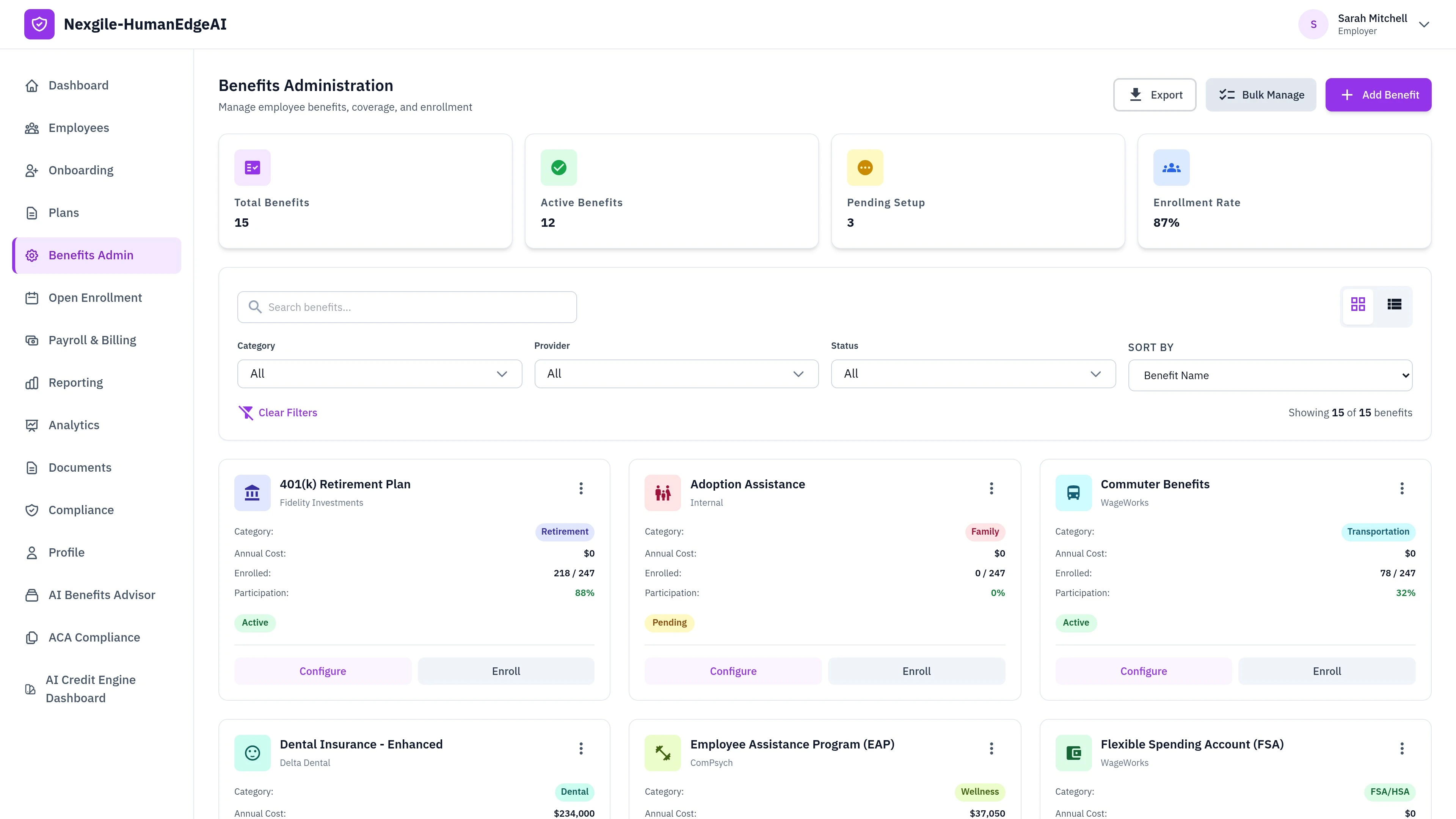
Task: Click the ACA Compliance sidebar icon
Action: click(31, 637)
